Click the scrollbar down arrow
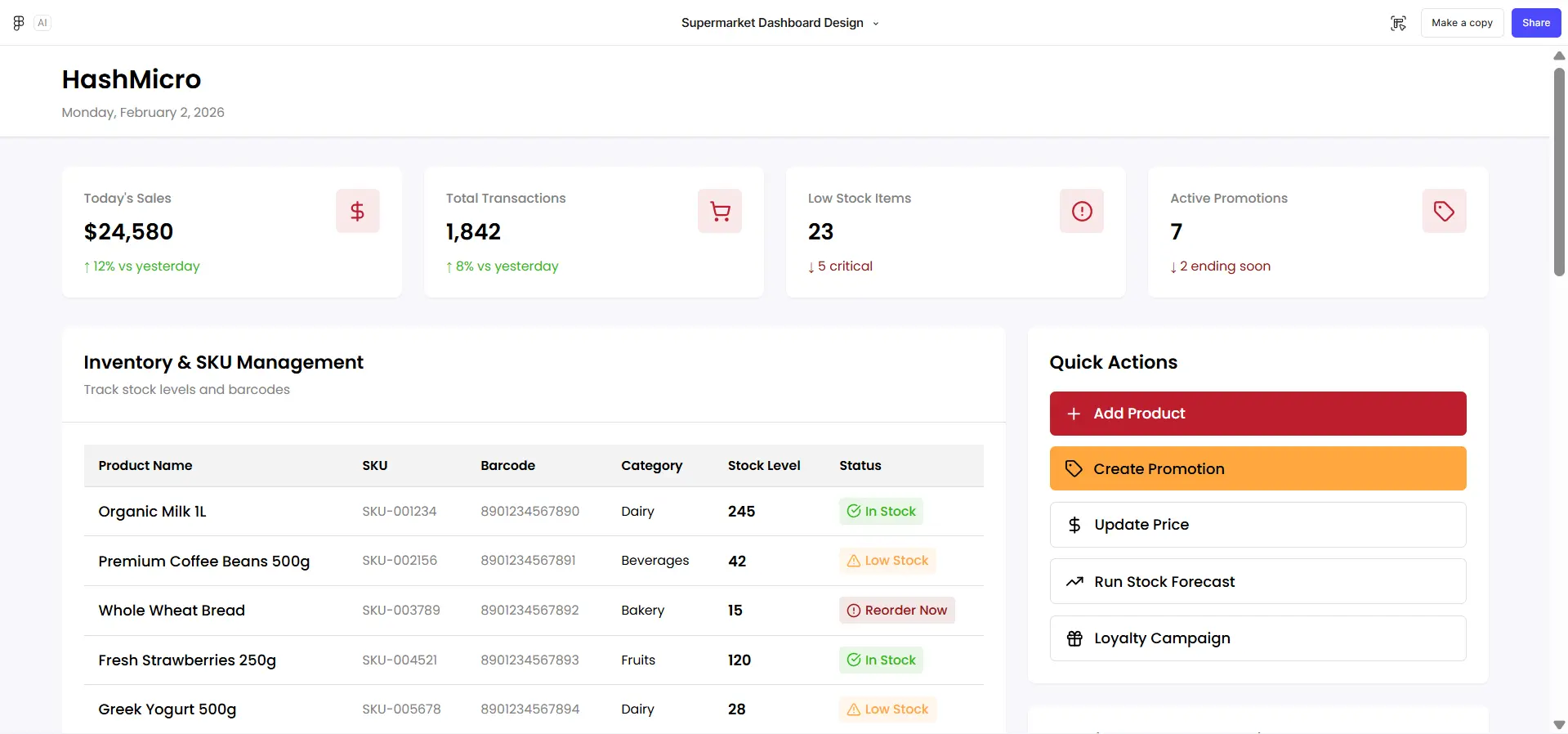The image size is (1568, 734). (1558, 725)
